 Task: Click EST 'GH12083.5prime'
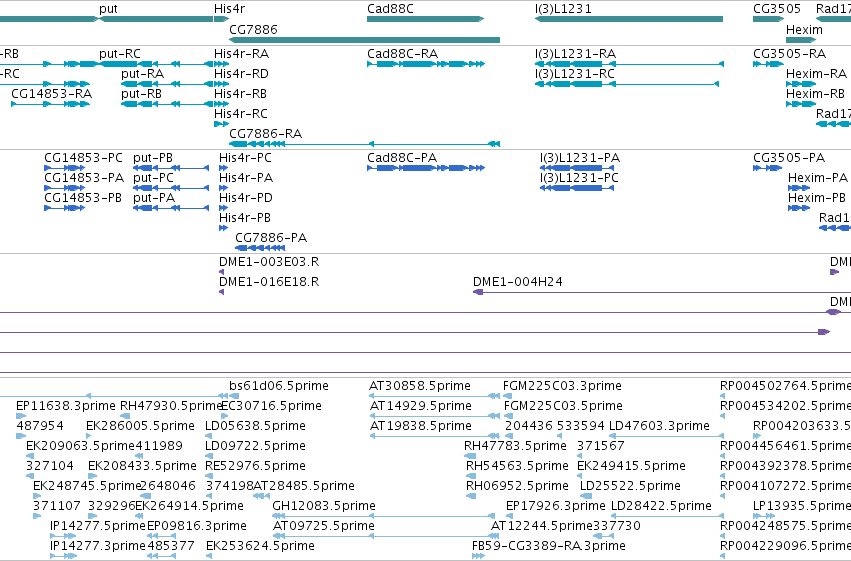coord(323,507)
